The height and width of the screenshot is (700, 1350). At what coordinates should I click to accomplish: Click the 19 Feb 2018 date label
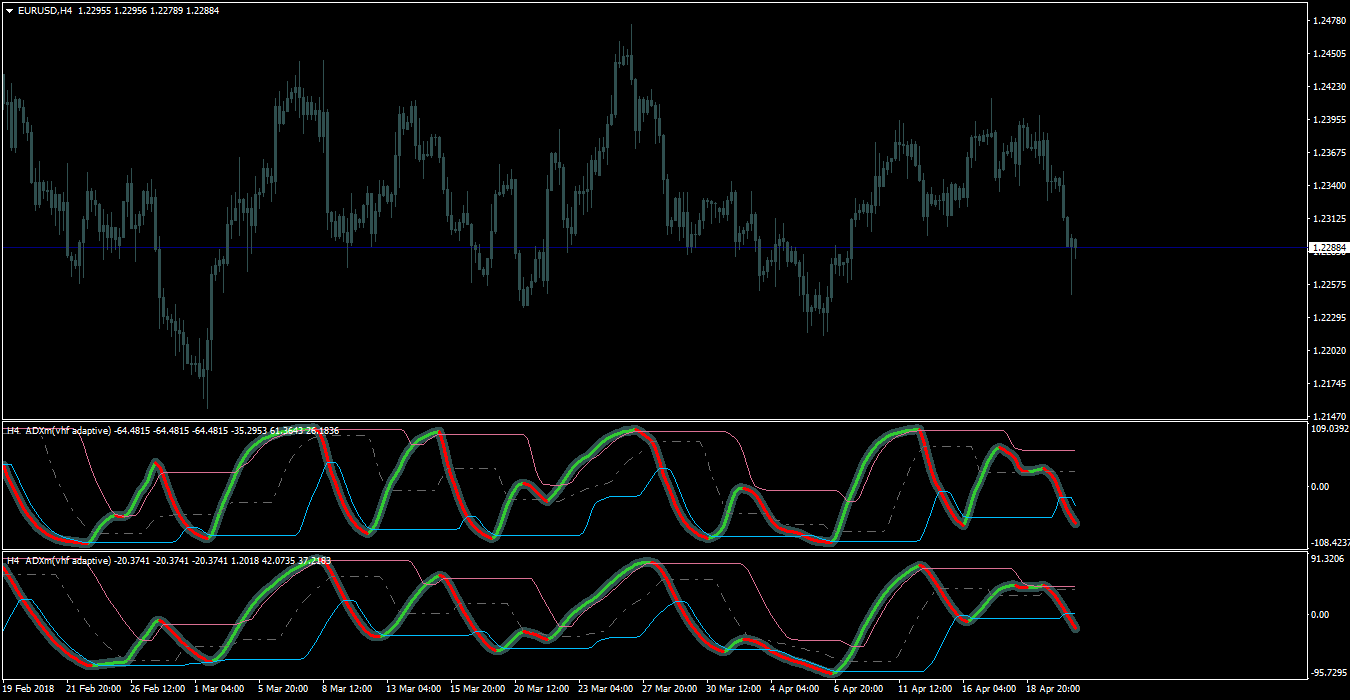(29, 689)
